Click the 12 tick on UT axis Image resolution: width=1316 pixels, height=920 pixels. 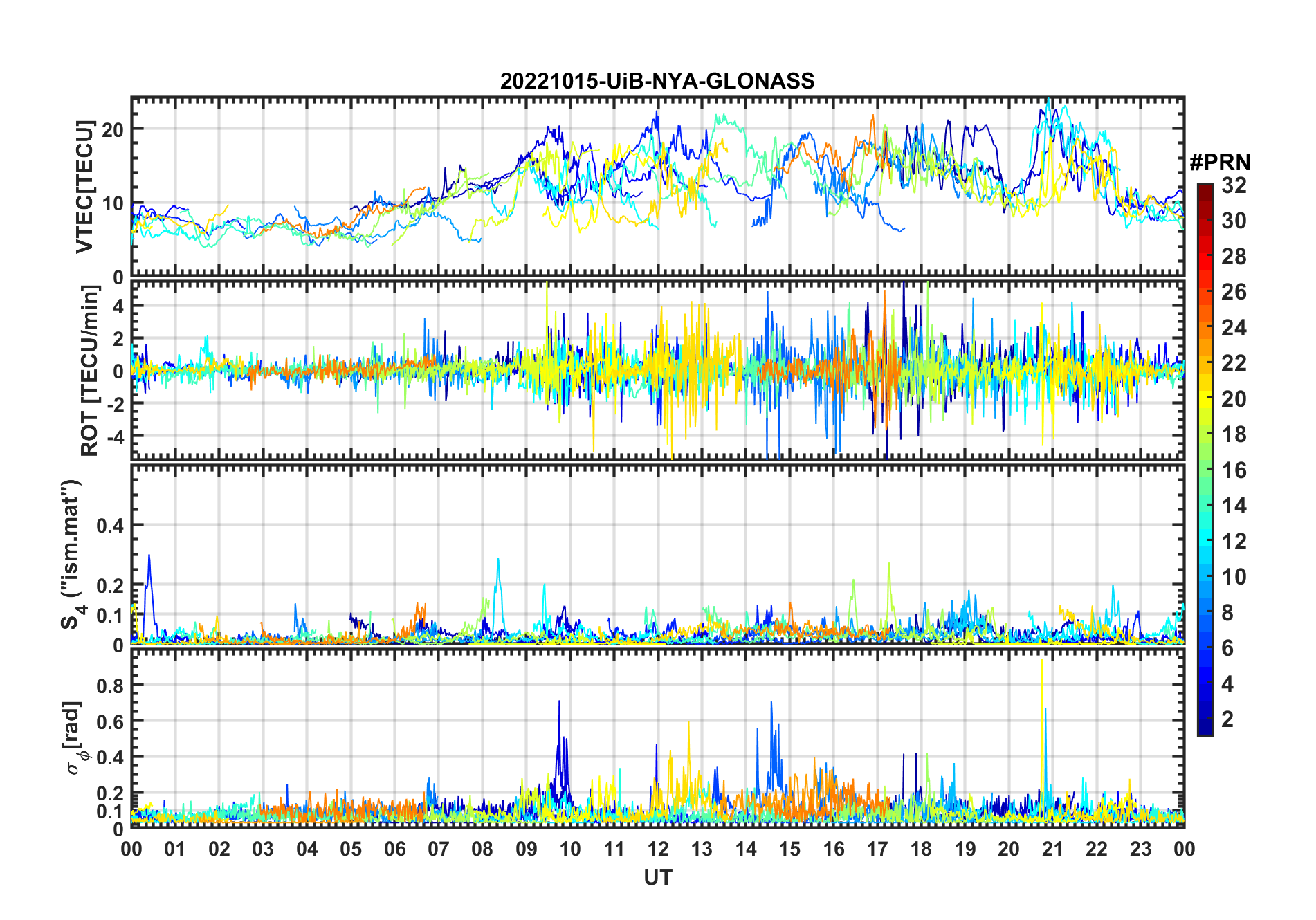[x=658, y=849]
